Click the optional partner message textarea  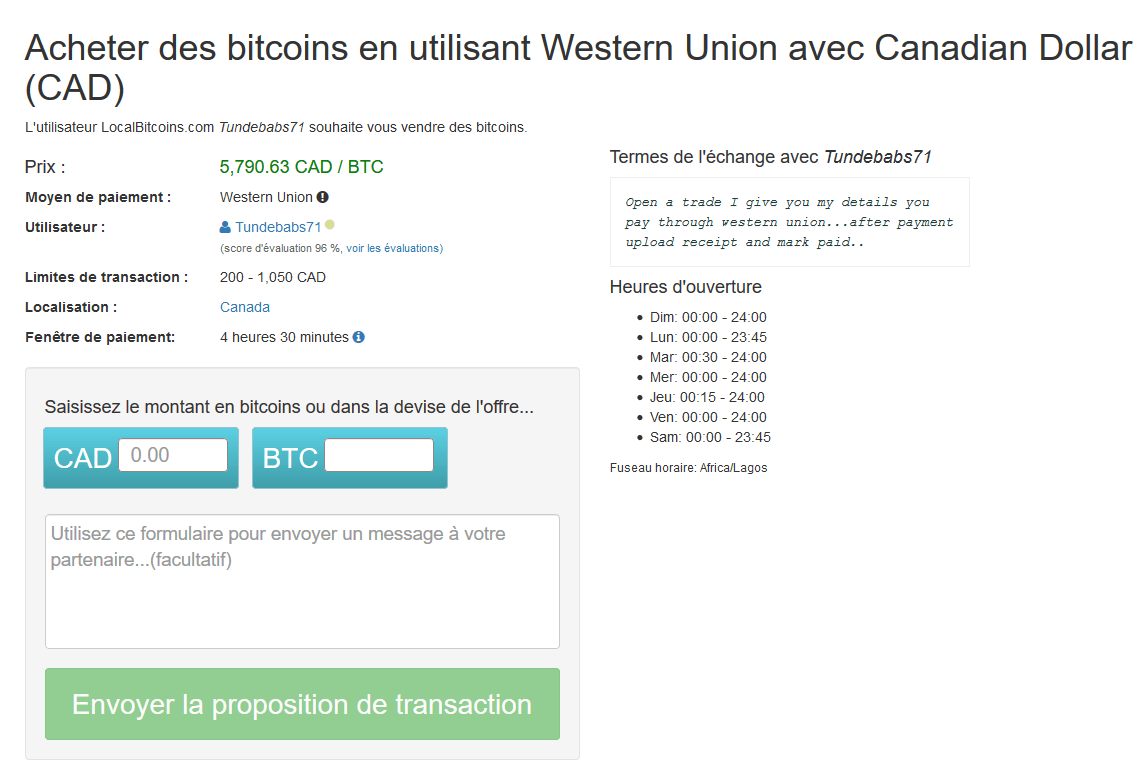[301, 581]
